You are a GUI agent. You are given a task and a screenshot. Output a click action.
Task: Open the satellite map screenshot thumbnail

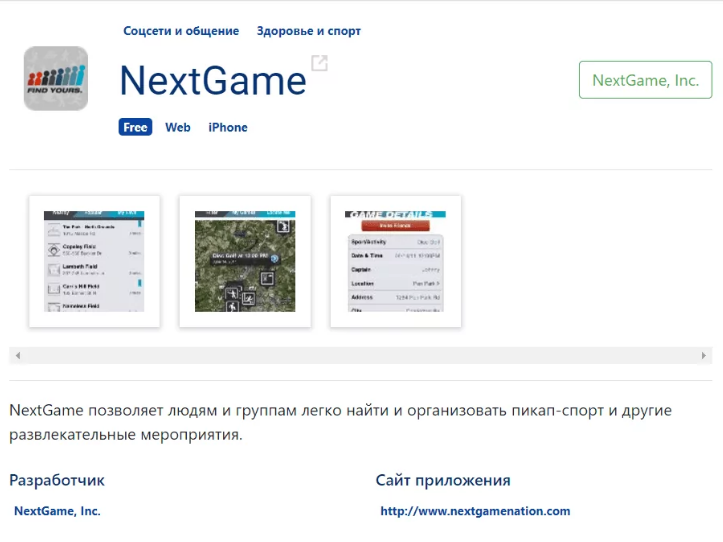coord(245,262)
